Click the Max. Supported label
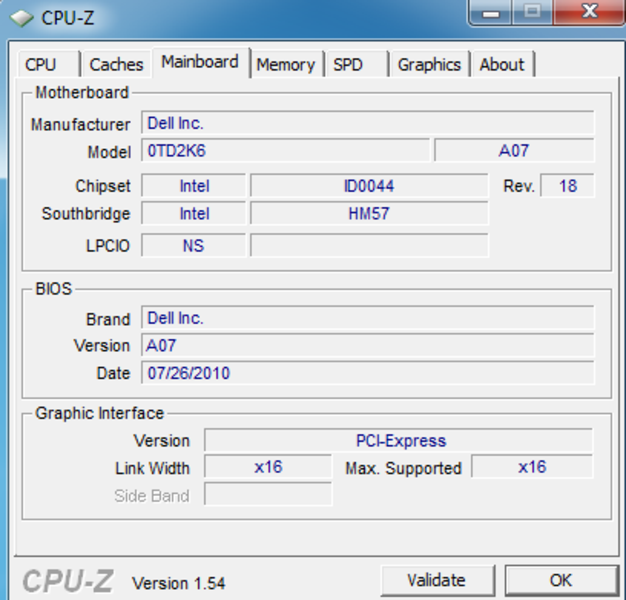Image resolution: width=626 pixels, height=600 pixels. pyautogui.click(x=403, y=468)
